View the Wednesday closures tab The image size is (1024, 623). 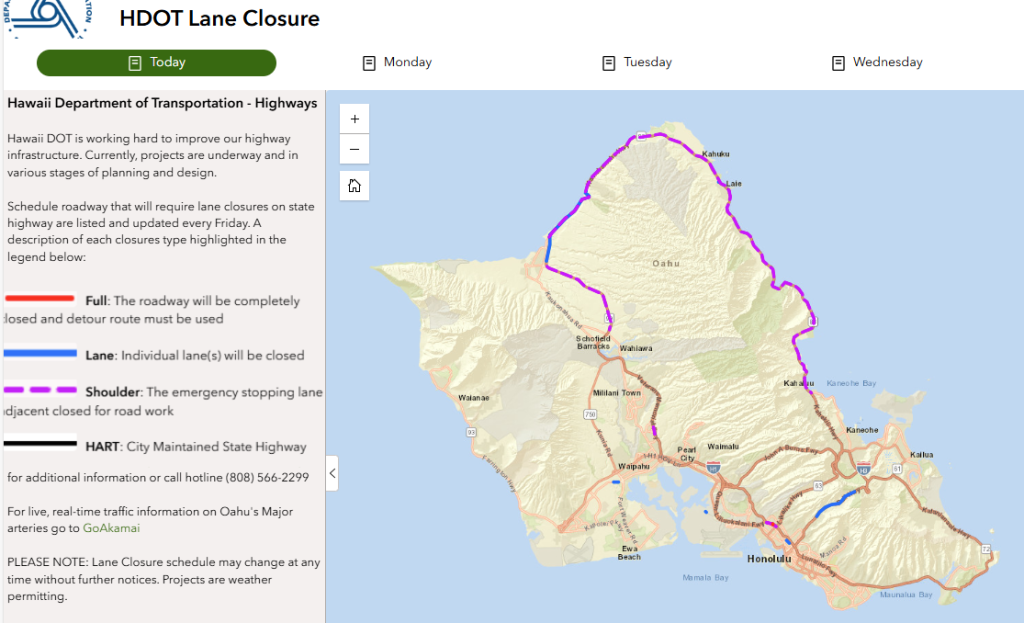click(877, 63)
